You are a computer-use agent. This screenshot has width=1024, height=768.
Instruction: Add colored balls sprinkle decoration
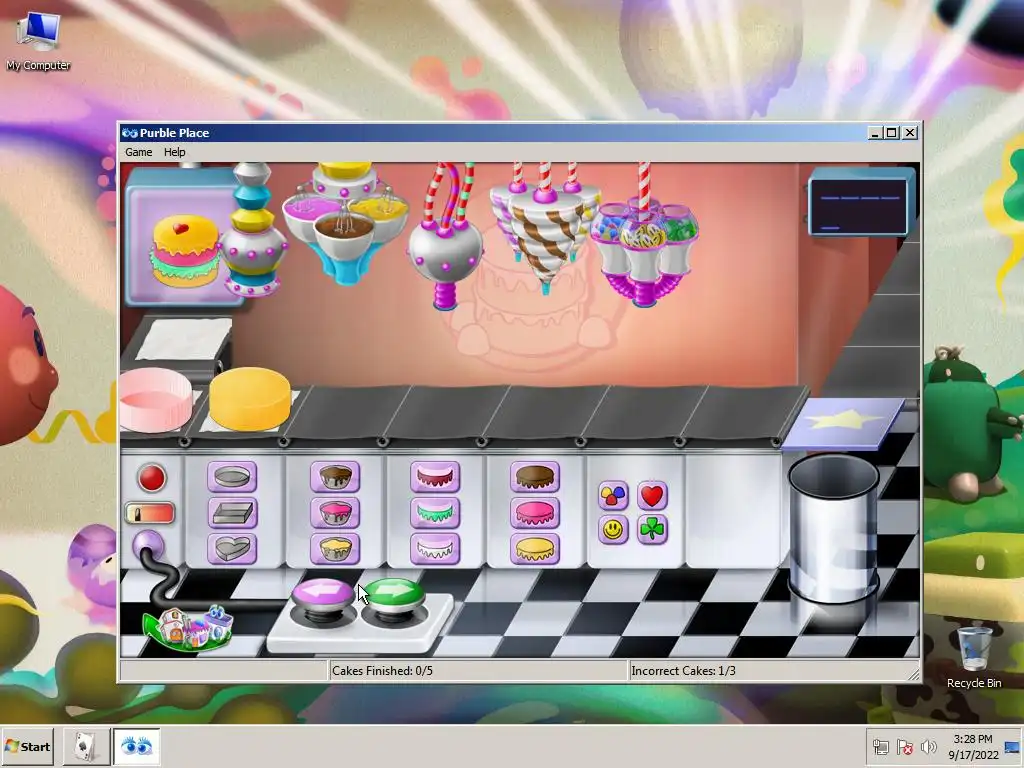[x=613, y=496]
